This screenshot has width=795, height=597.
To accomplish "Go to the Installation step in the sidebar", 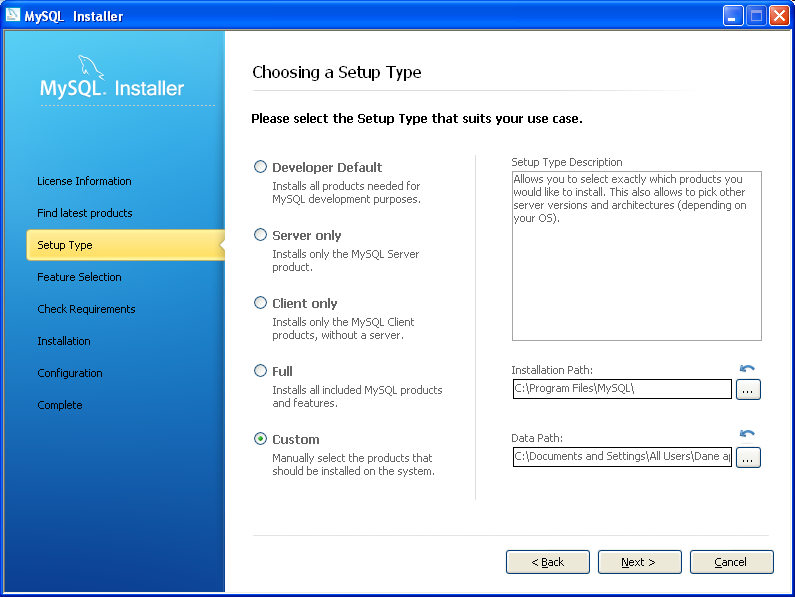I will [64, 341].
